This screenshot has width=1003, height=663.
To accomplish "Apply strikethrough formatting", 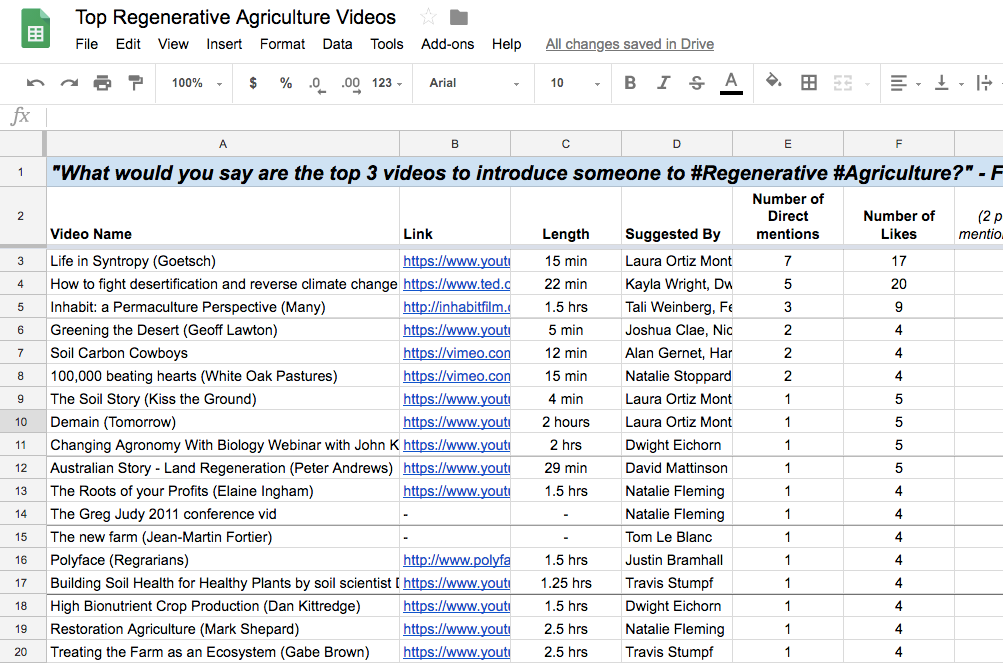I will (697, 83).
